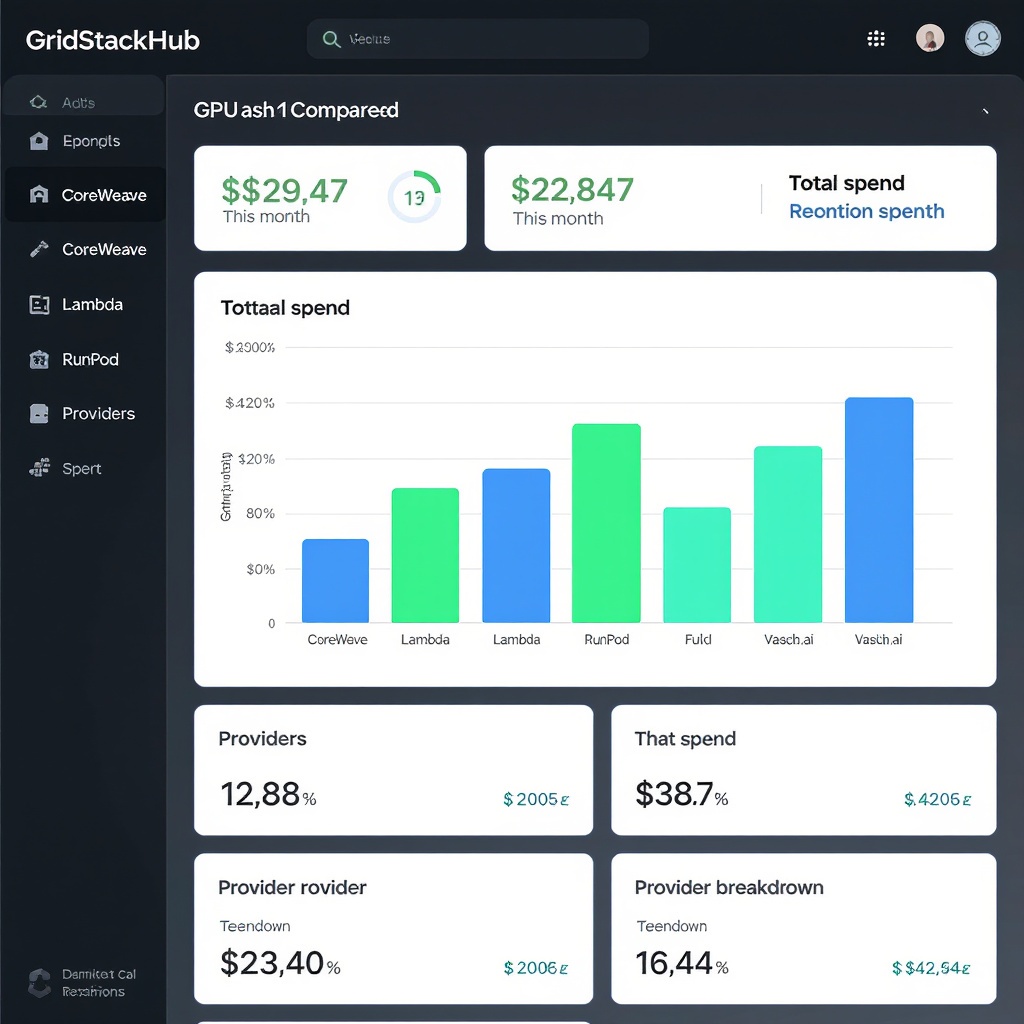The image size is (1024, 1024).
Task: Select highlighted CoreWeave sidebar item
Action: point(85,195)
